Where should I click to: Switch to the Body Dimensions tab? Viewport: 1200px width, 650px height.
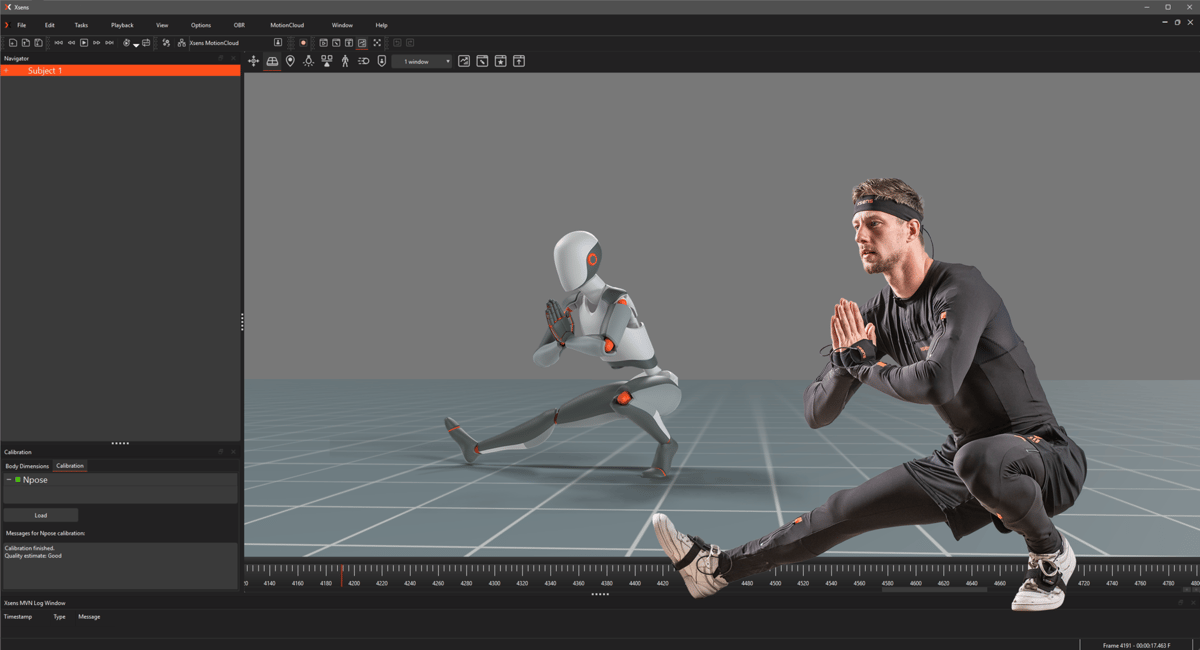tap(27, 466)
